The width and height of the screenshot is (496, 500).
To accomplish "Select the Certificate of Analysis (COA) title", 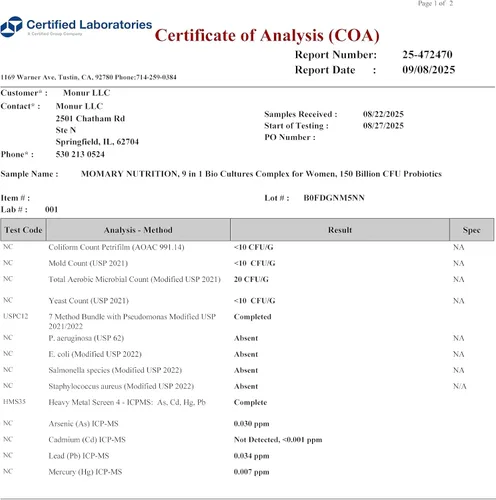I will (x=267, y=36).
